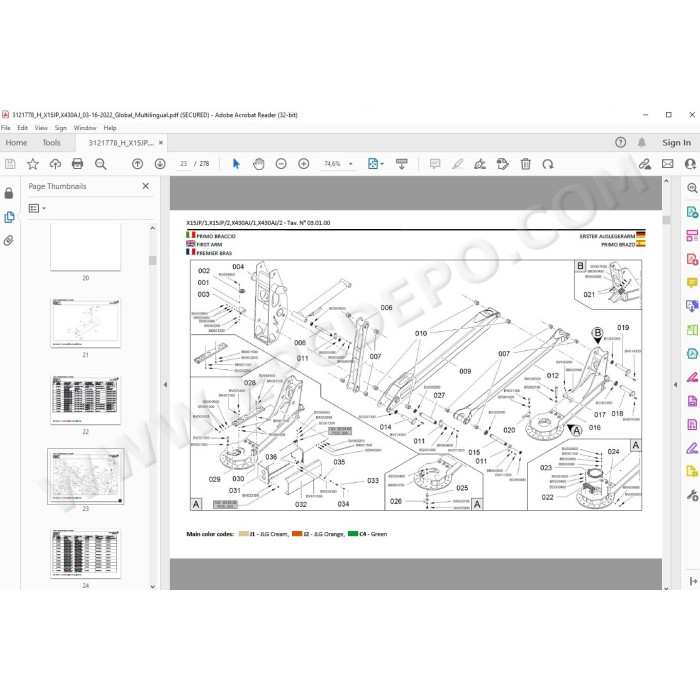The image size is (700, 700).
Task: Click the Sign In button
Action: [676, 143]
